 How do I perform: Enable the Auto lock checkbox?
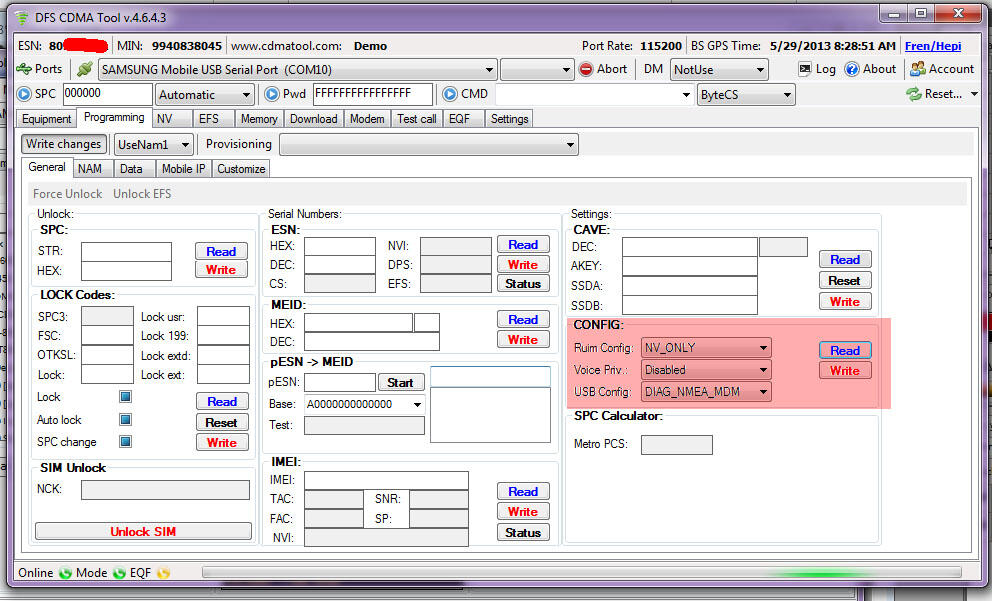coord(126,420)
